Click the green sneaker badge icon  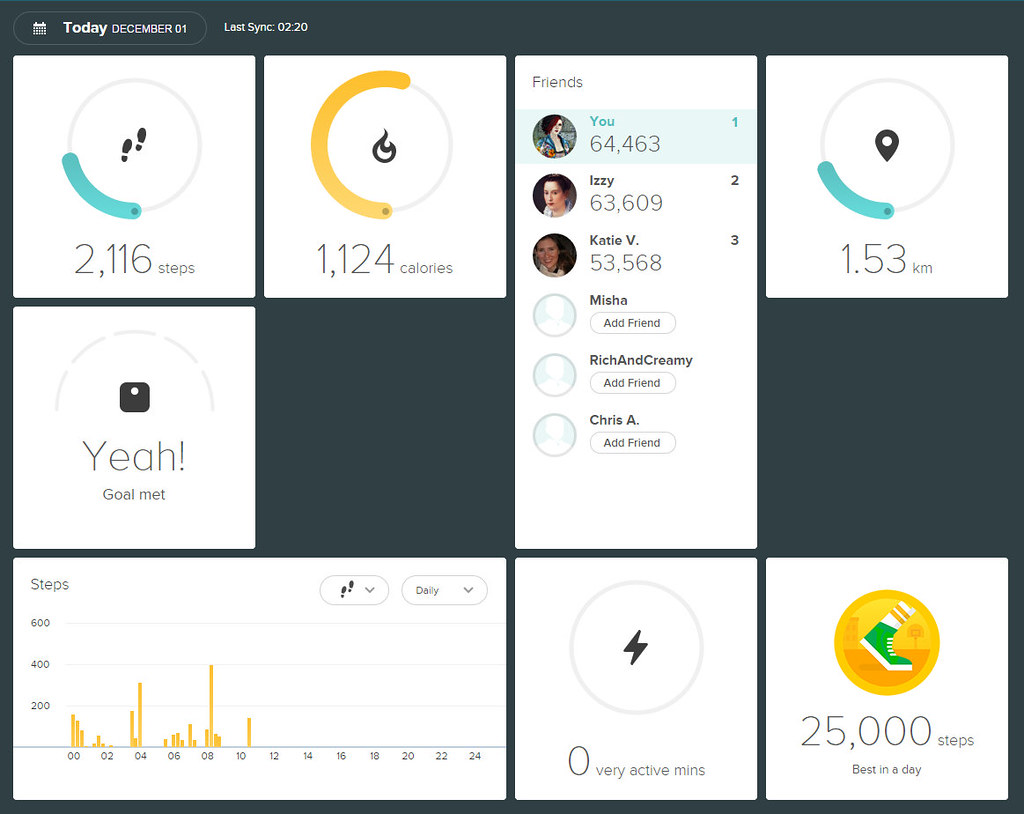(887, 642)
